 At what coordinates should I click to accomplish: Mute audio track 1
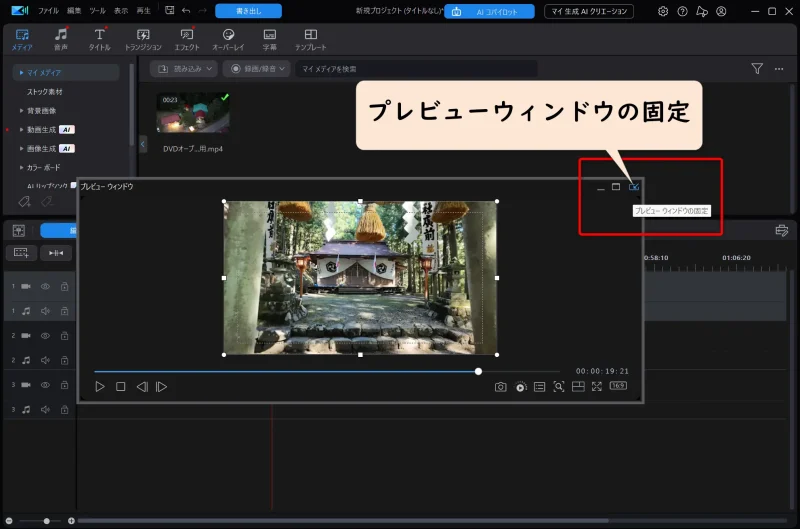pyautogui.click(x=45, y=311)
